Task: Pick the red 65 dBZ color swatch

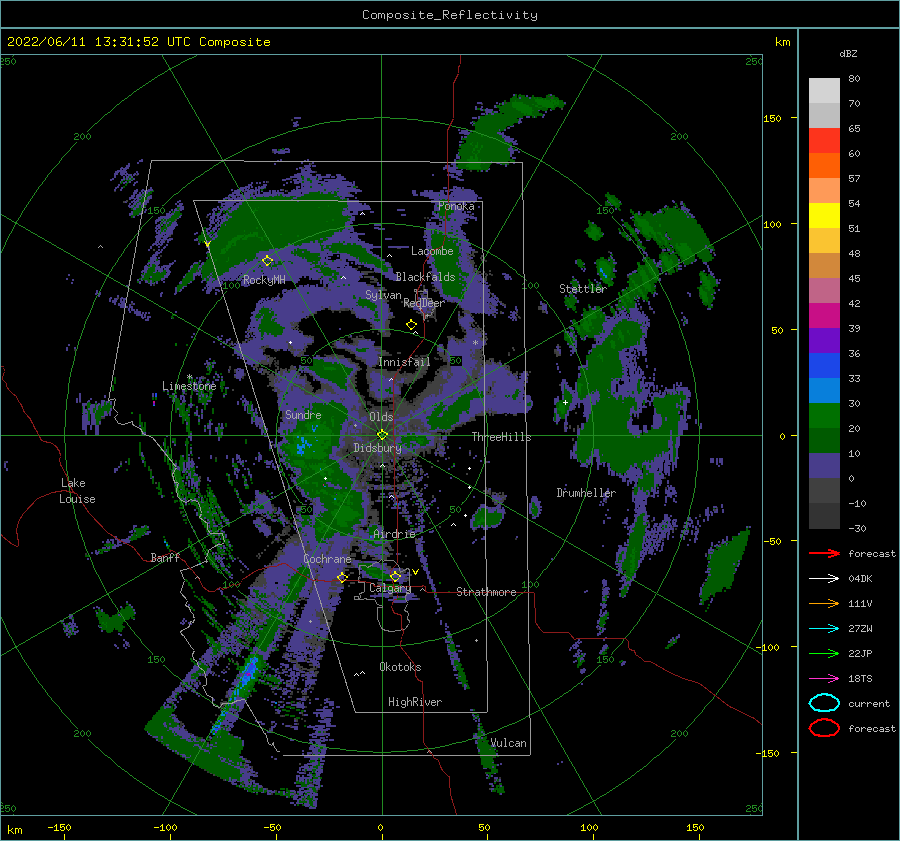Action: pos(824,140)
